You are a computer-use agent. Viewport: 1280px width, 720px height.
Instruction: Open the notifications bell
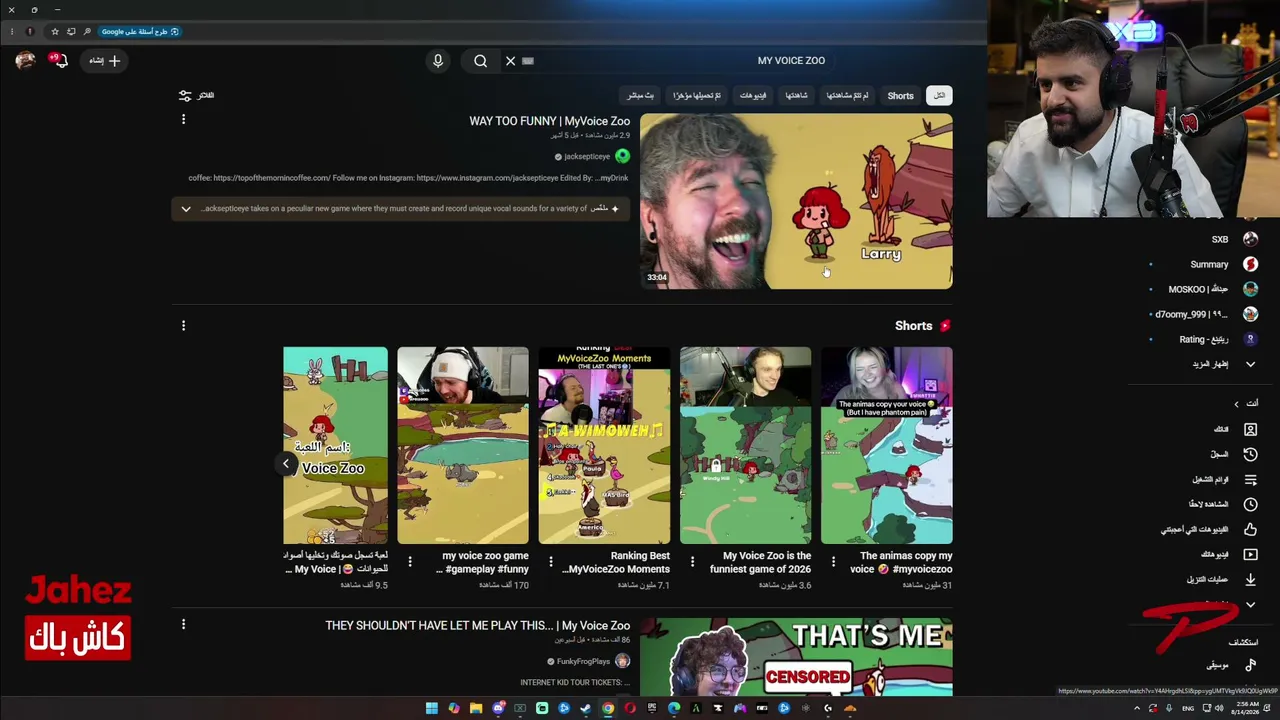pos(58,61)
